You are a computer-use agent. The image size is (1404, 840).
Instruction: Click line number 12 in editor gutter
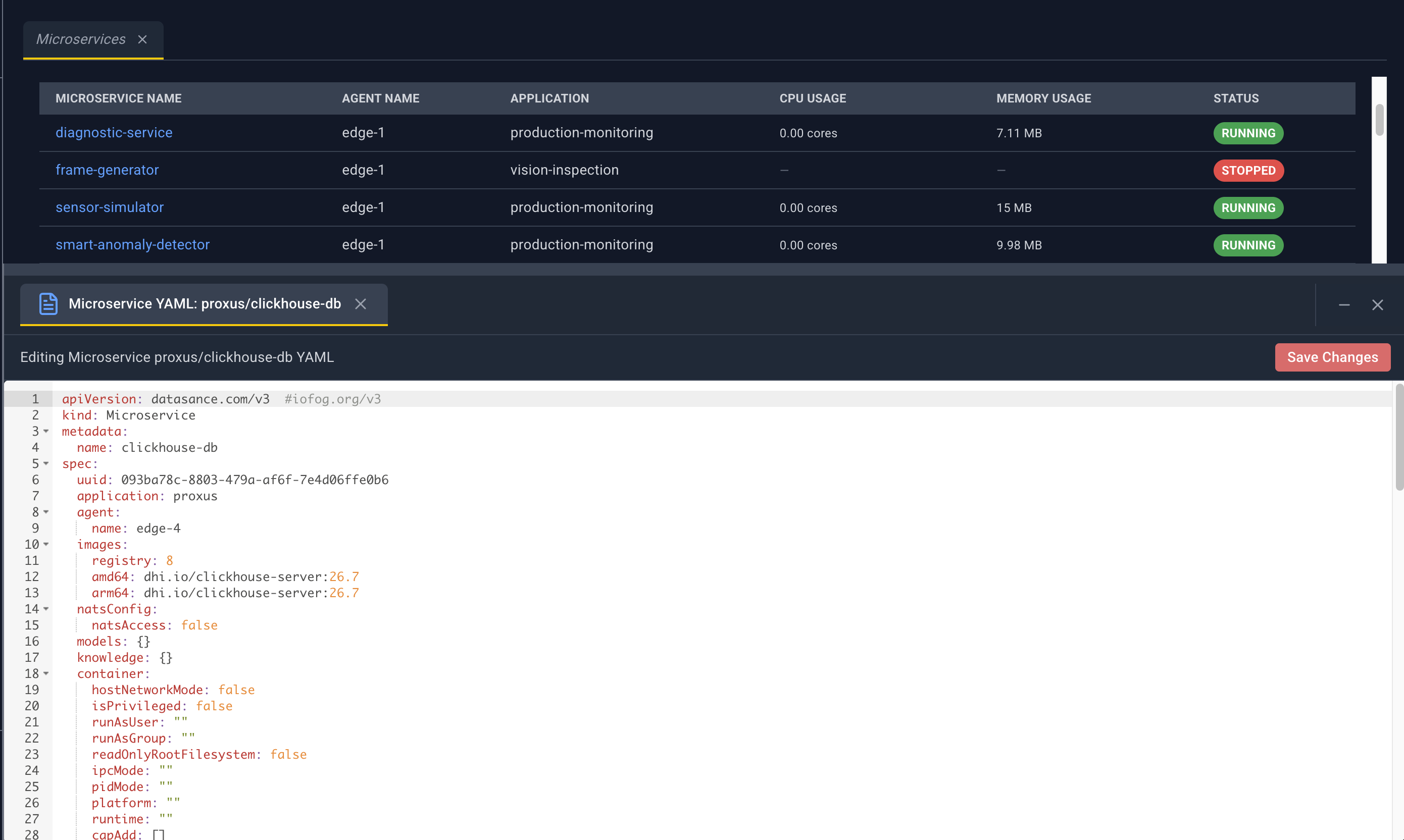coord(32,577)
